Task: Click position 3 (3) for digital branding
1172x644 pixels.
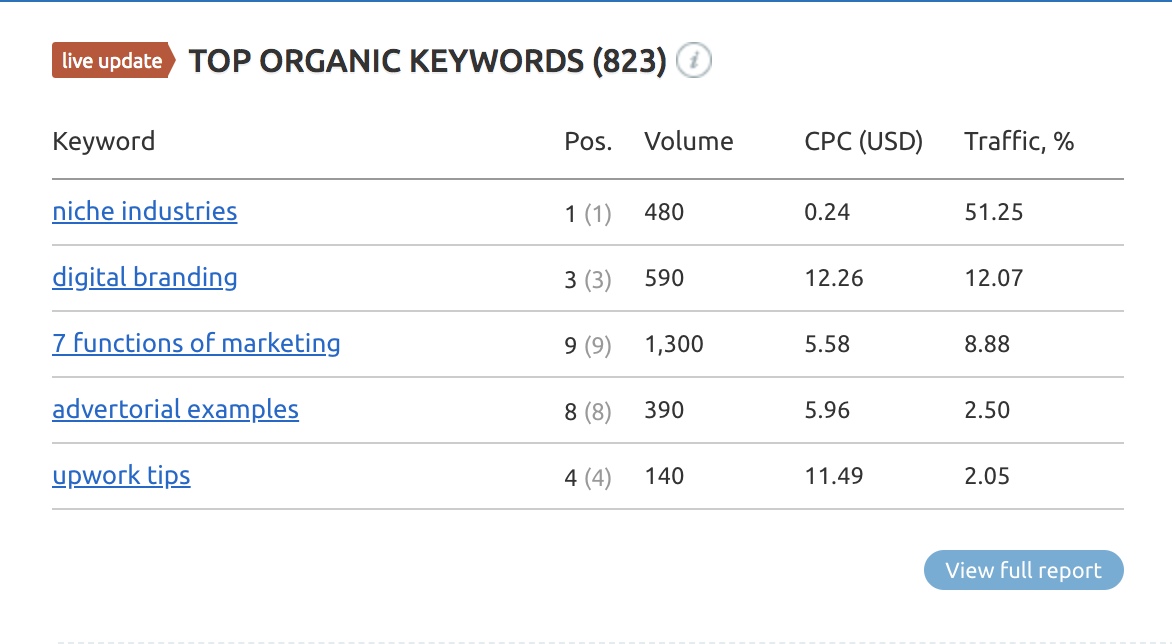Action: (588, 279)
